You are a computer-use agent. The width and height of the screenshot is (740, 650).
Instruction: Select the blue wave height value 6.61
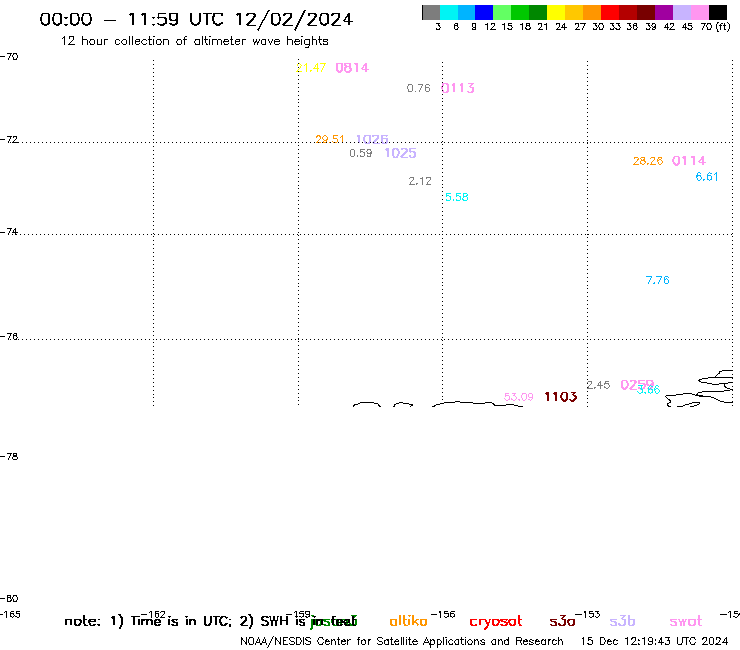(x=707, y=177)
